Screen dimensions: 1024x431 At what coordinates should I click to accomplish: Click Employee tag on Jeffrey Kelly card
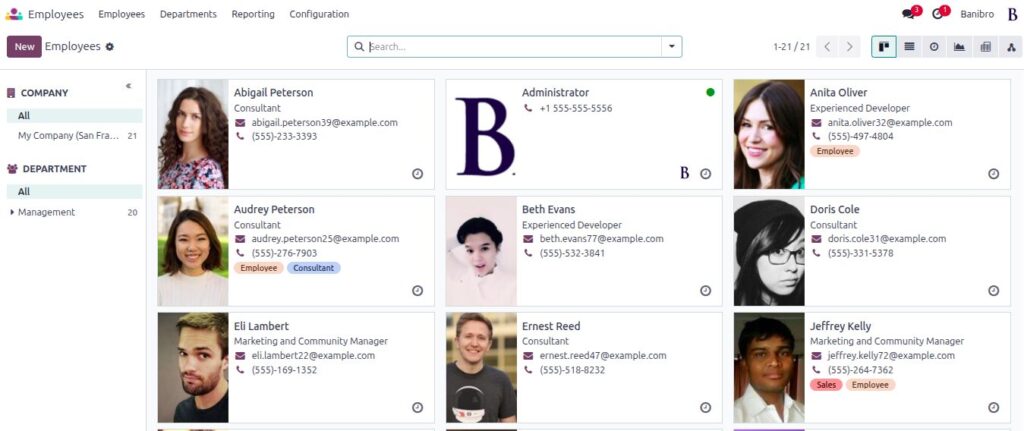pyautogui.click(x=871, y=385)
